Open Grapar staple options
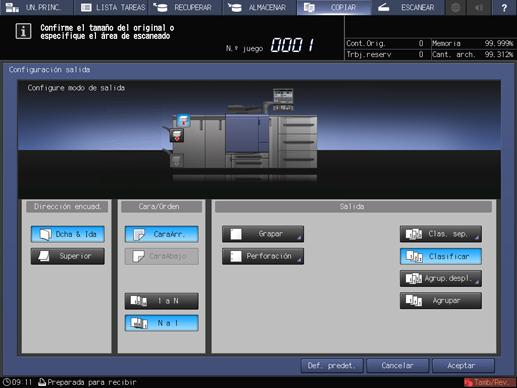517x388 pixels. point(263,234)
